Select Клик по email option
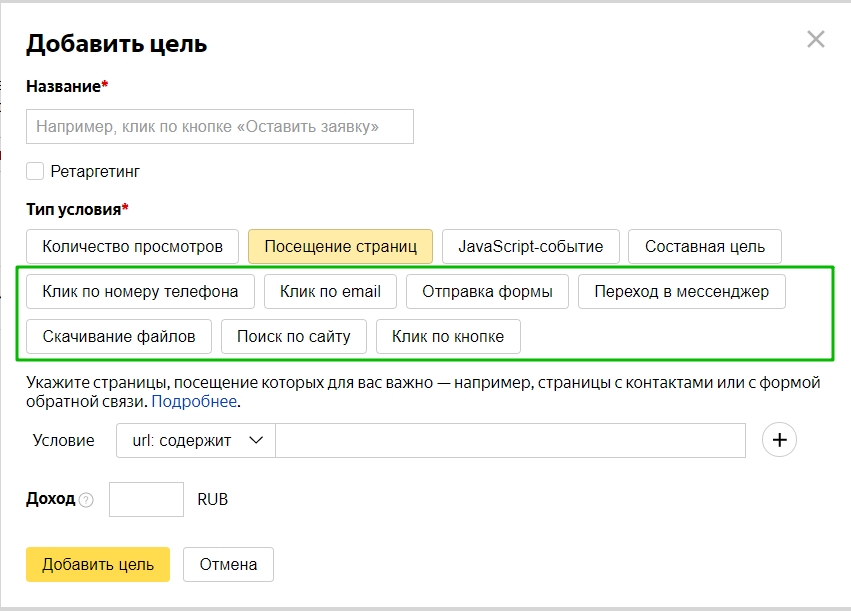 [331, 291]
